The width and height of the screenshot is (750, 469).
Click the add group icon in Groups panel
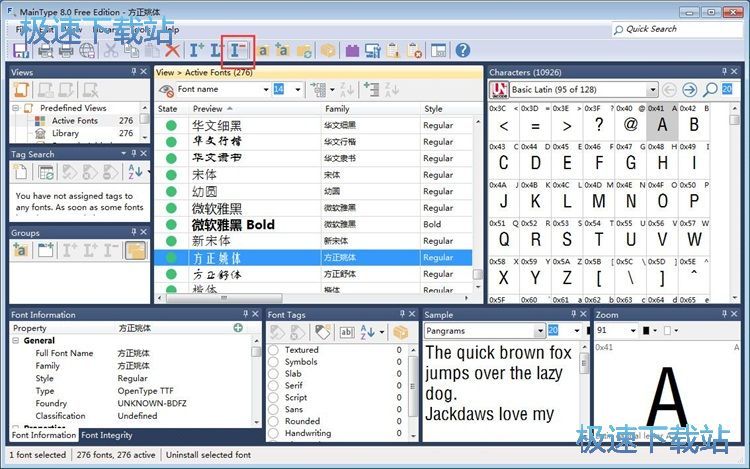20,250
